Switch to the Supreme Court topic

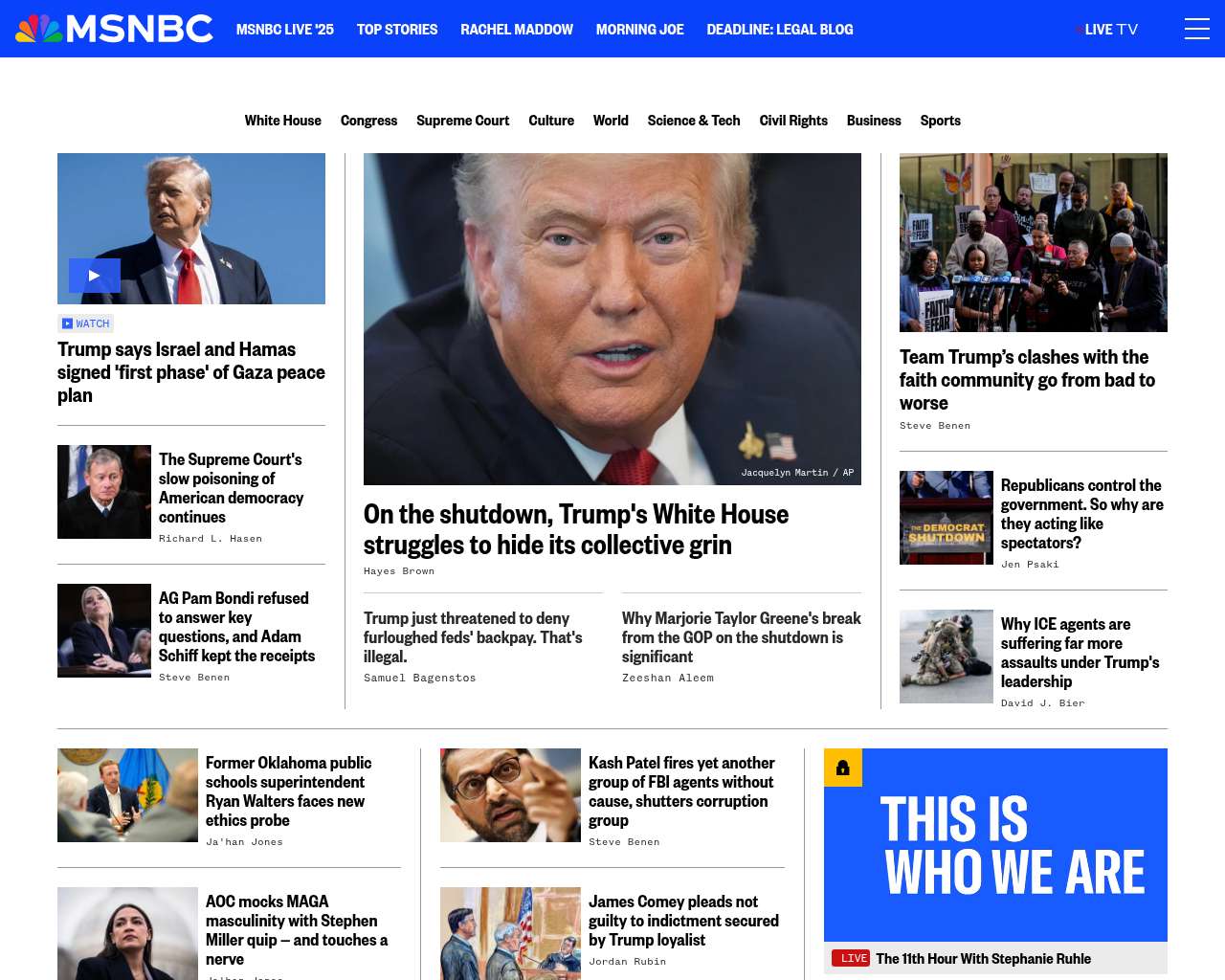463,121
